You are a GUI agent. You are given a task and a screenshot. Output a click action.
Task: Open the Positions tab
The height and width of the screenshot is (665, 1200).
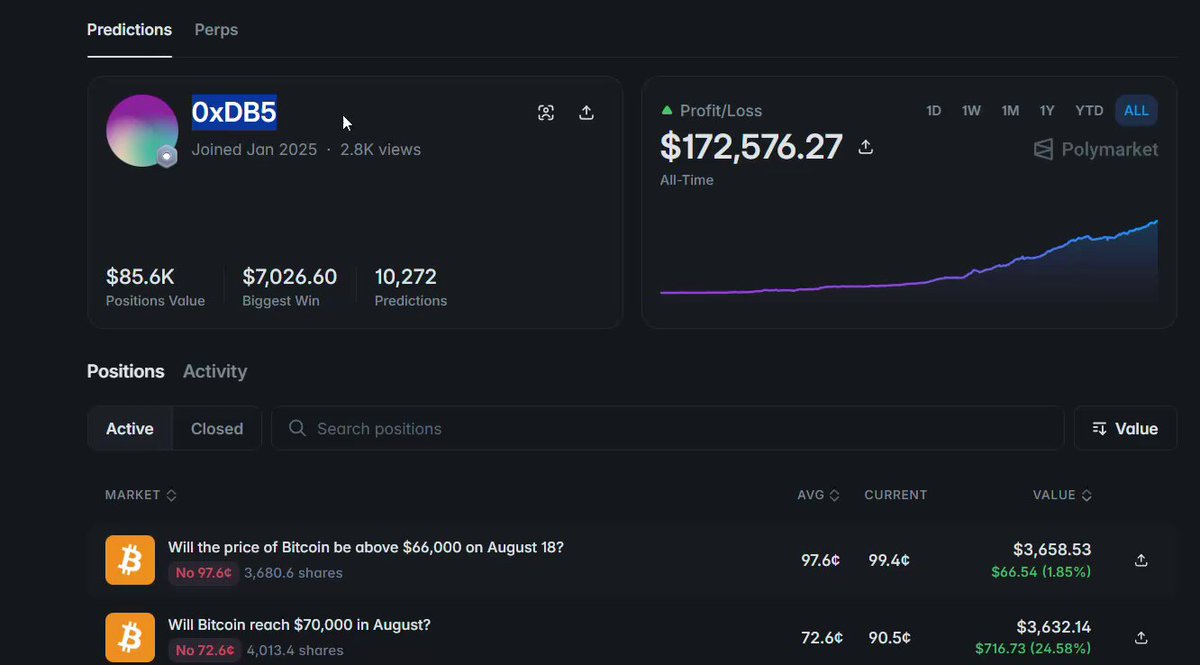[x=126, y=371]
